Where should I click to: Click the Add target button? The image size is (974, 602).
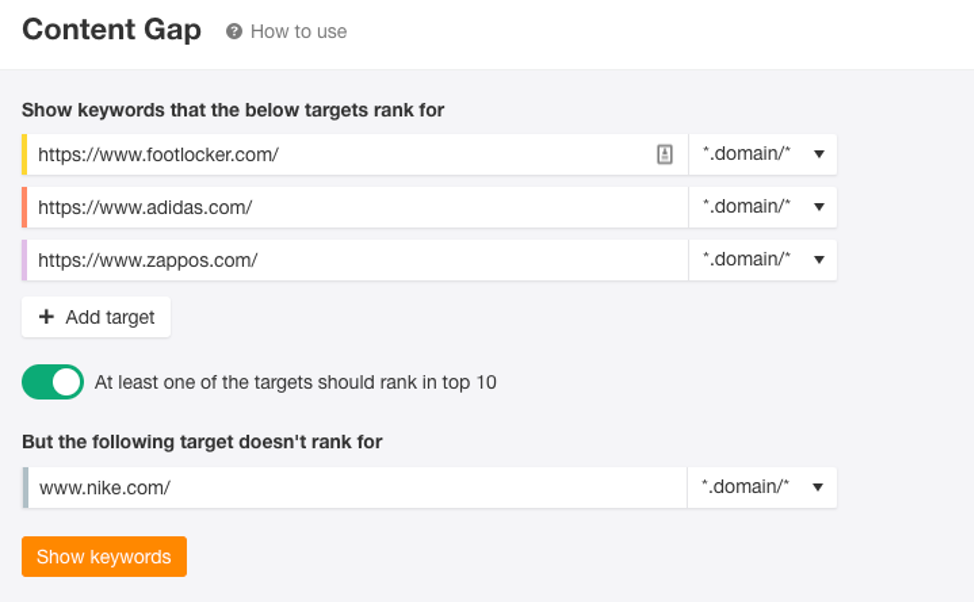96,317
